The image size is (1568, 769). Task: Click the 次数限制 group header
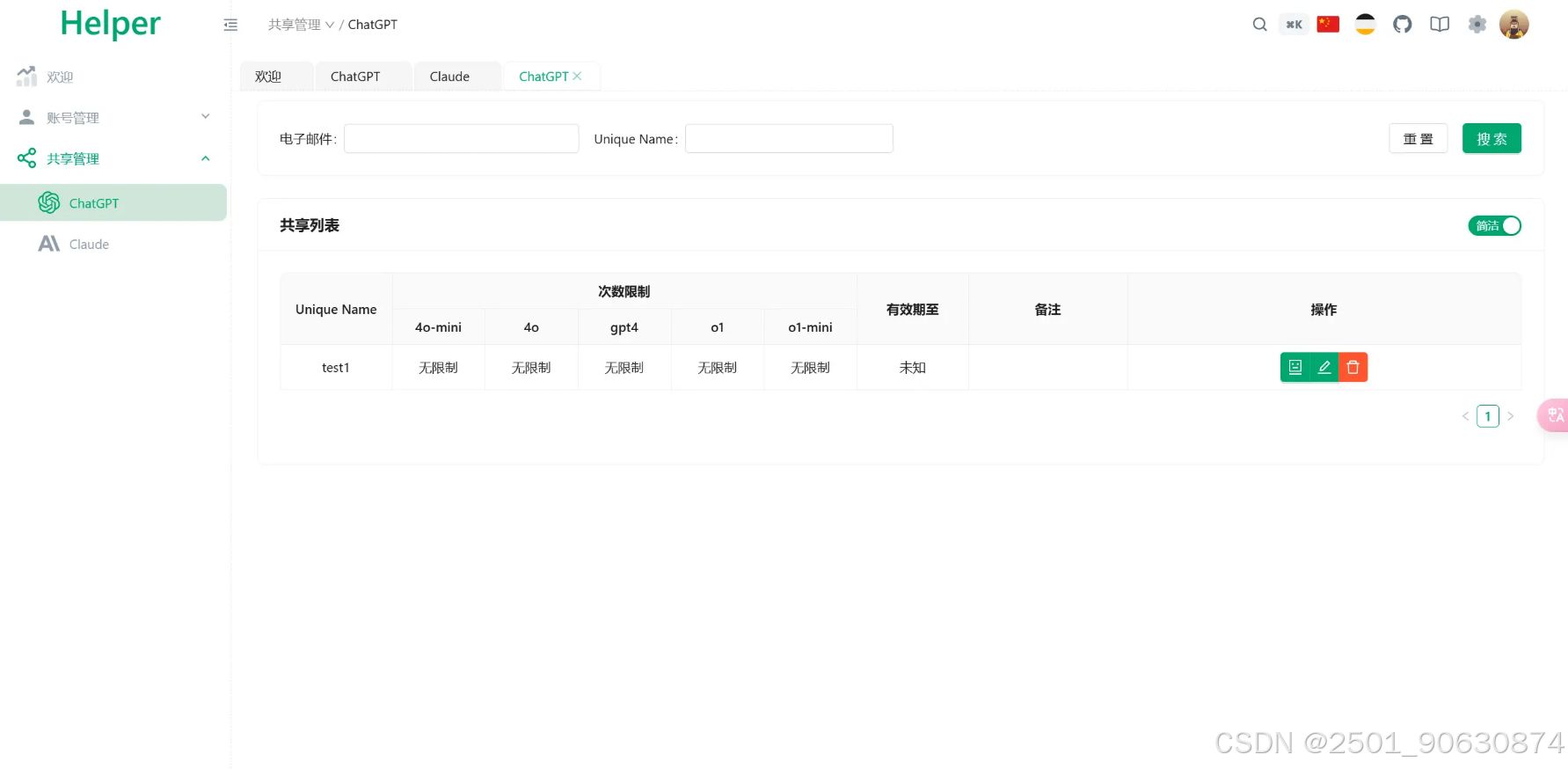tap(624, 291)
